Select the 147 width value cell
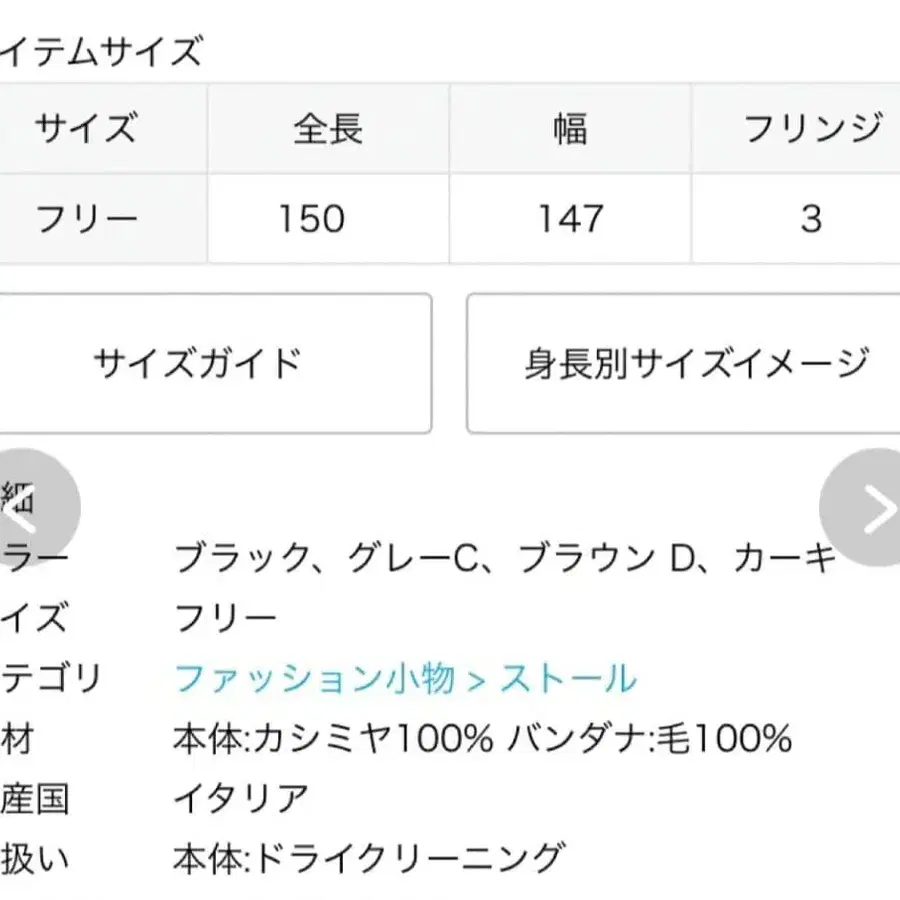Image resolution: width=900 pixels, height=900 pixels. click(570, 218)
